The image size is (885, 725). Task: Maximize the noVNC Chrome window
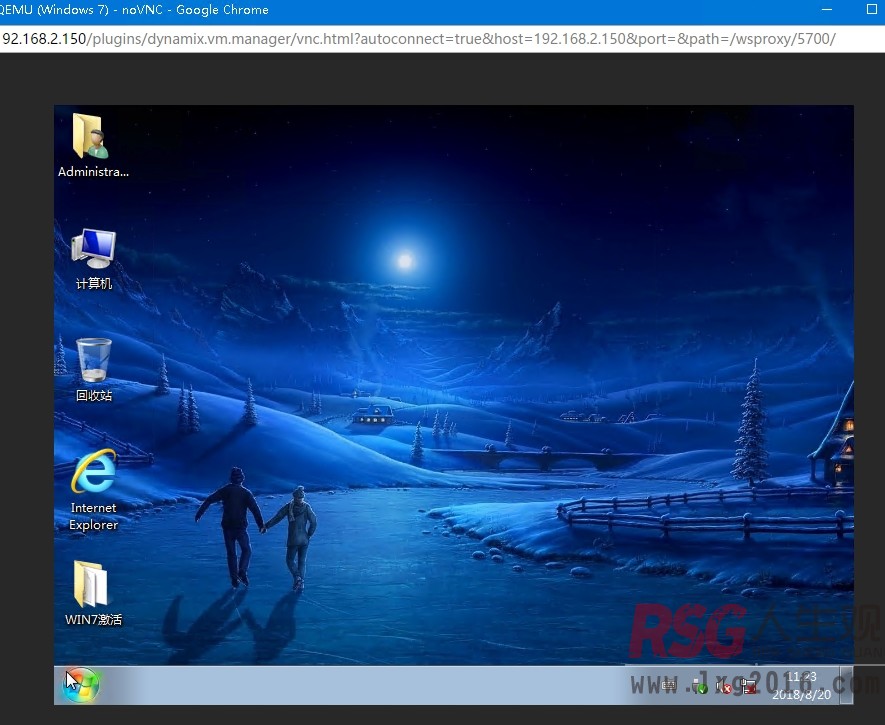(871, 10)
